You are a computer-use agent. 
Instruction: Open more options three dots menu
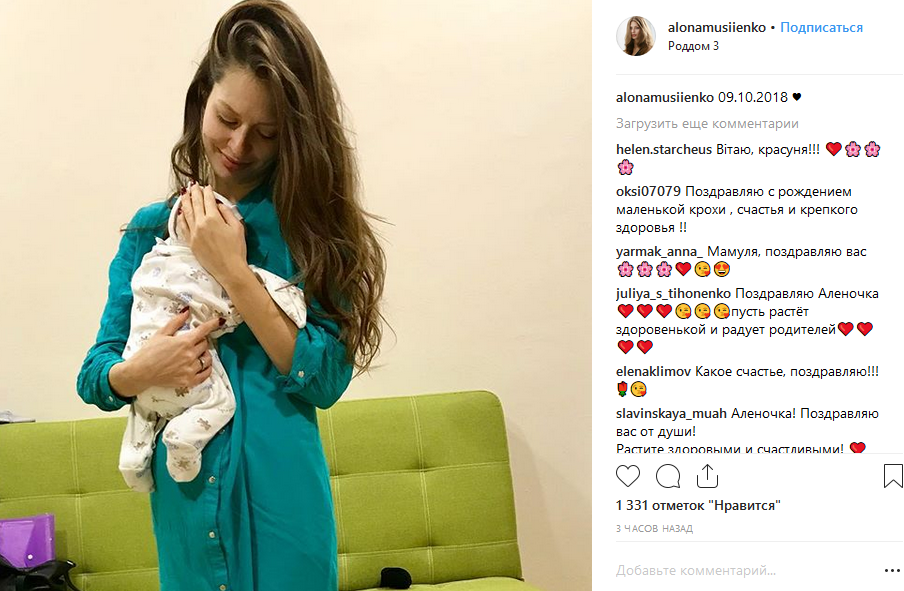(892, 570)
